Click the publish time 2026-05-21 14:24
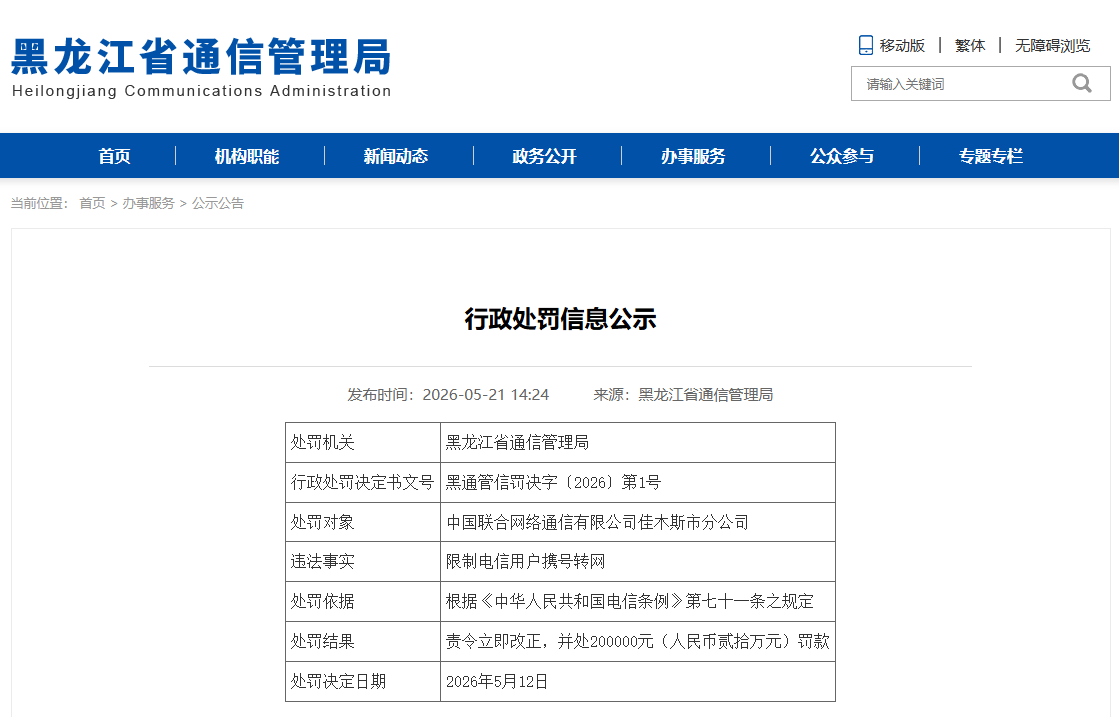 pos(486,395)
